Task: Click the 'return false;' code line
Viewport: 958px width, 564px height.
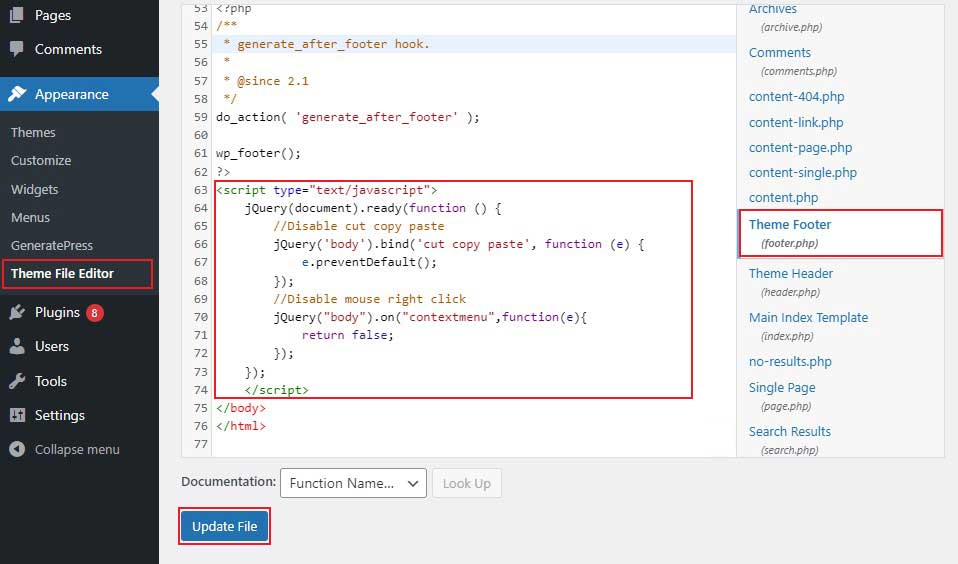Action: point(348,335)
